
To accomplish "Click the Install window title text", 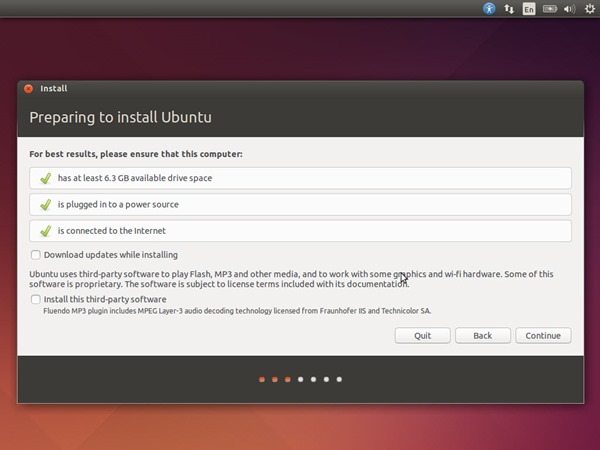I will tap(54, 89).
